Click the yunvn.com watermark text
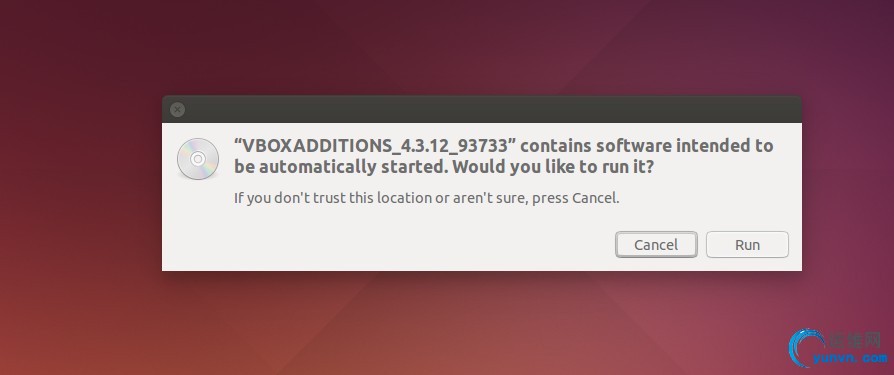 (850, 358)
